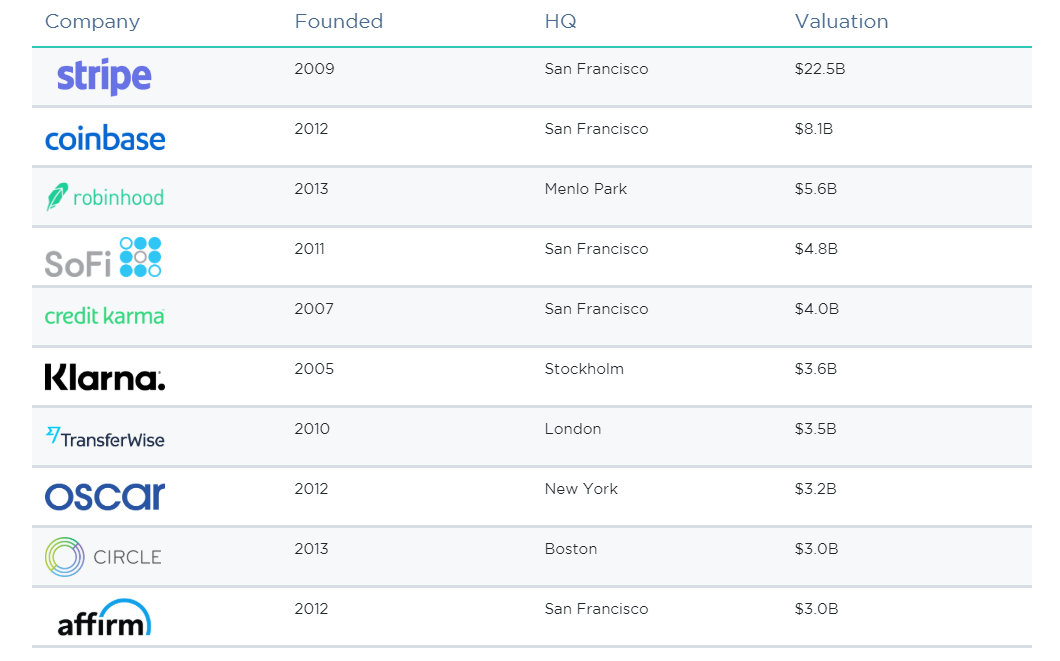Select the Affirm logo
The height and width of the screenshot is (661, 1060).
(104, 618)
